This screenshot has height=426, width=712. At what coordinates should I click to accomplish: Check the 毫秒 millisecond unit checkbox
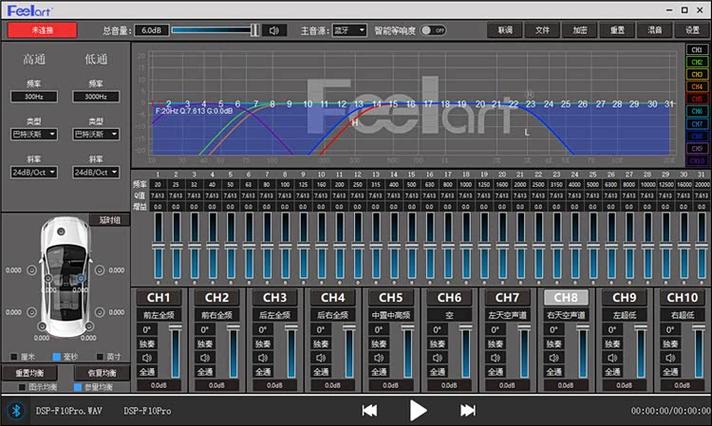click(x=57, y=357)
